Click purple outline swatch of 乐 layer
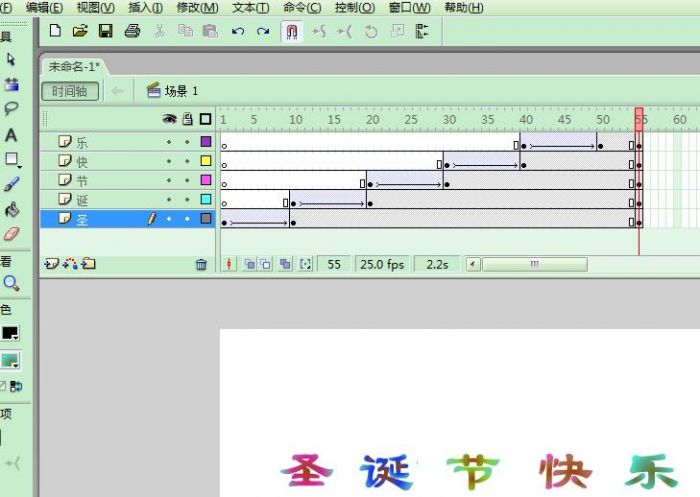Viewport: 700px width, 497px height. click(x=206, y=142)
